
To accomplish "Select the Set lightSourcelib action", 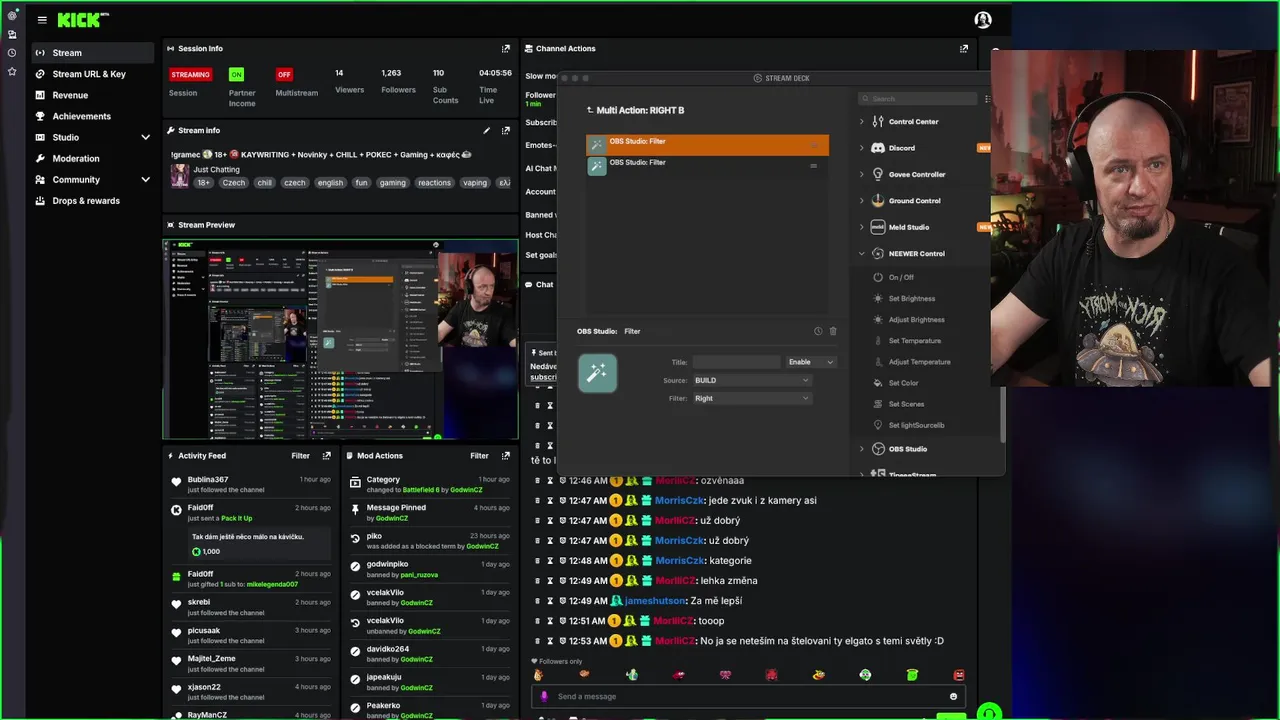I will (916, 425).
